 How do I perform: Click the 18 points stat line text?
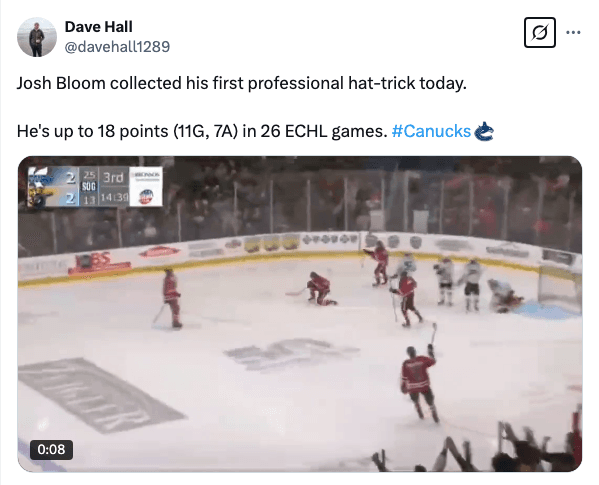point(202,131)
